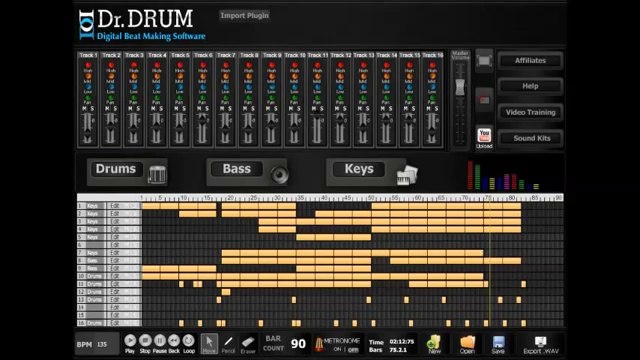Image resolution: width=640 pixels, height=360 pixels.
Task: Click Track 10 orange Mid EQ knob
Action: point(295,76)
